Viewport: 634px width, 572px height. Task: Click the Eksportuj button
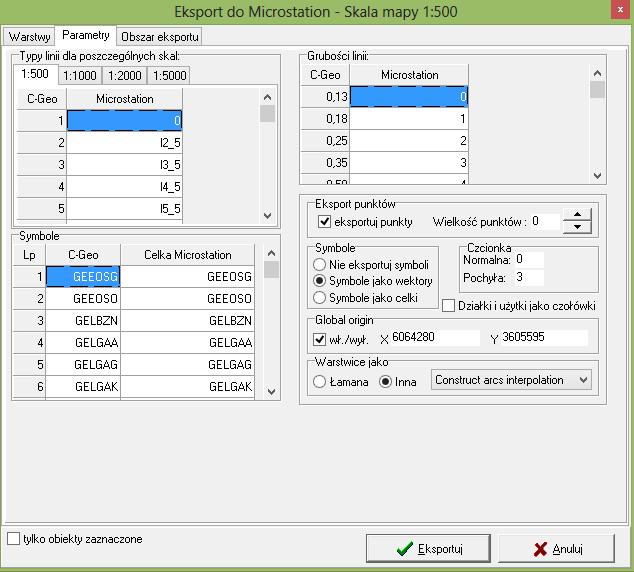(428, 549)
